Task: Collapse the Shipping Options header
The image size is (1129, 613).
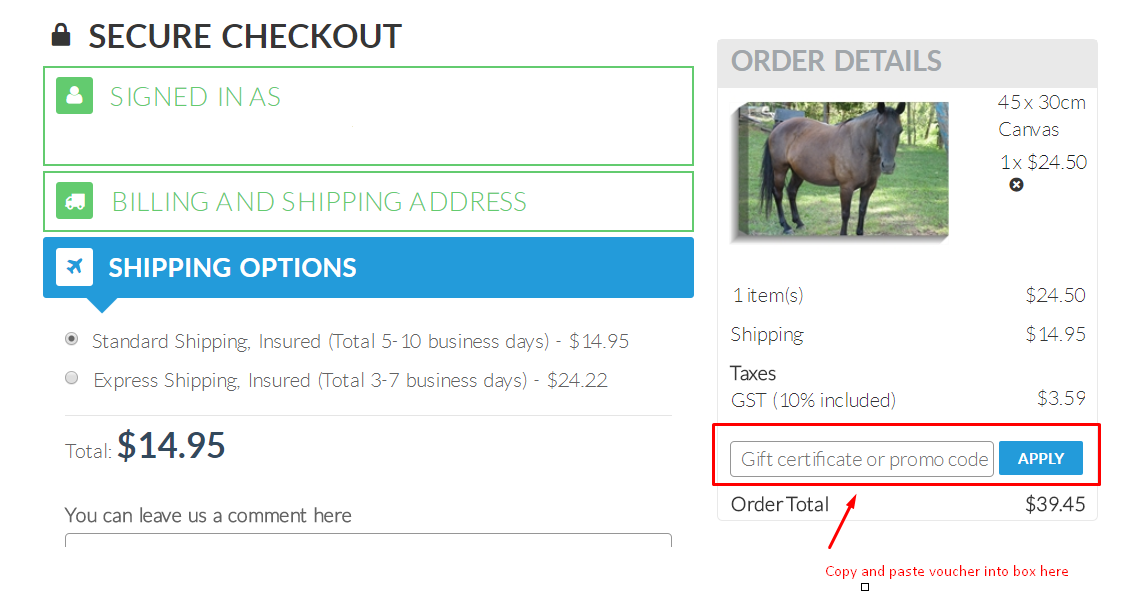Action: click(x=369, y=267)
